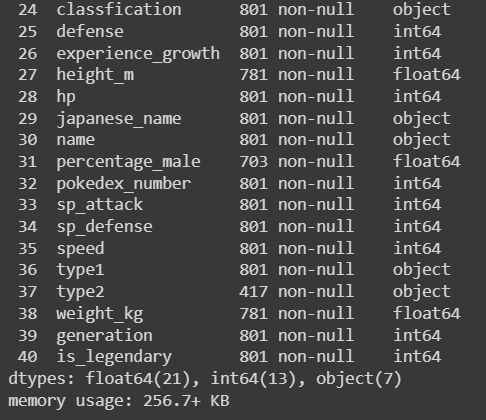This screenshot has height=420, width=486.
Task: Select the pokedex_number column name
Action: pyautogui.click(x=124, y=184)
